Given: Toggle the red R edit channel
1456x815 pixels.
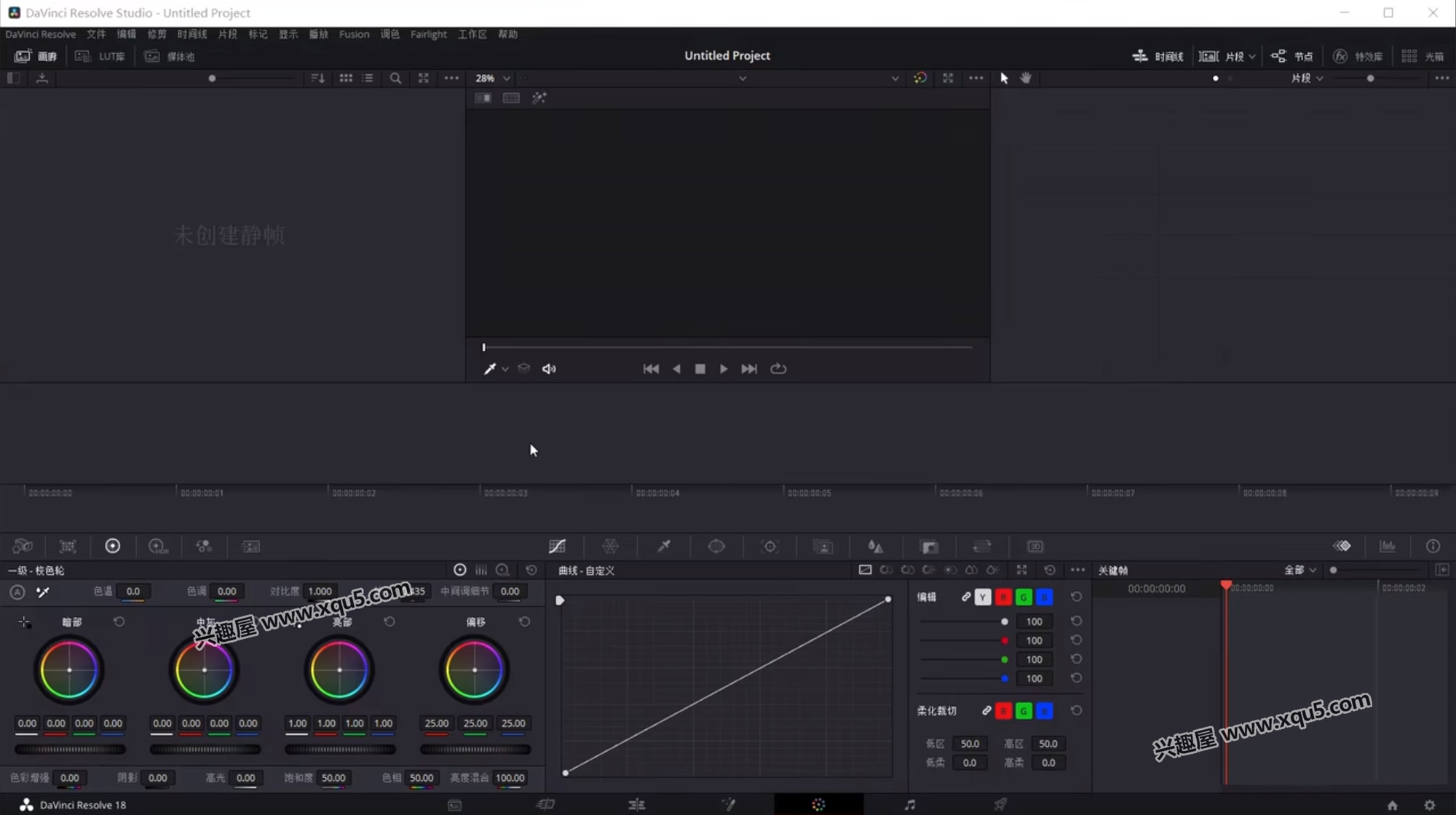Looking at the screenshot, I should (1003, 597).
